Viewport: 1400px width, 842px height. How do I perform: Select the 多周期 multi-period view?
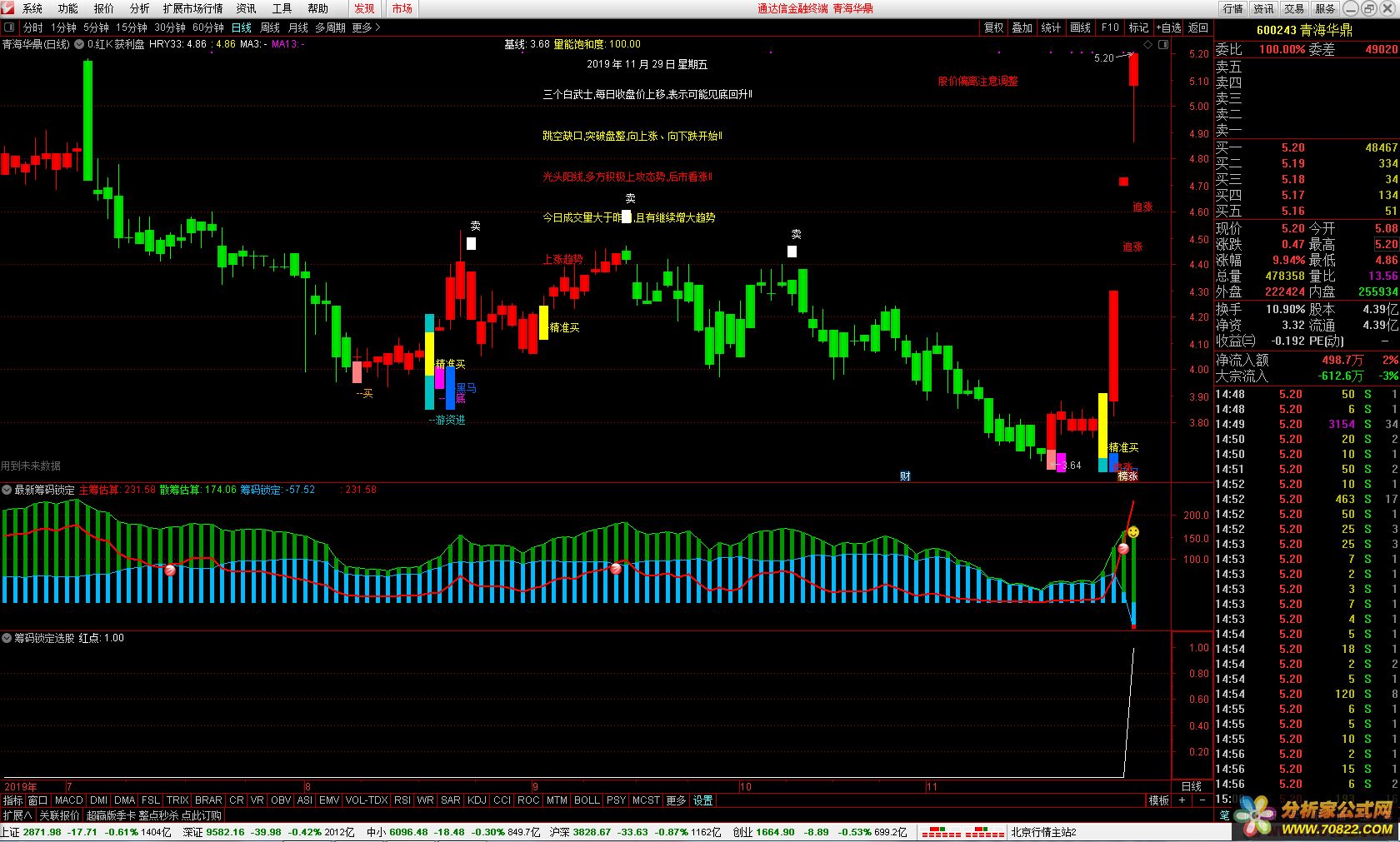coord(330,27)
